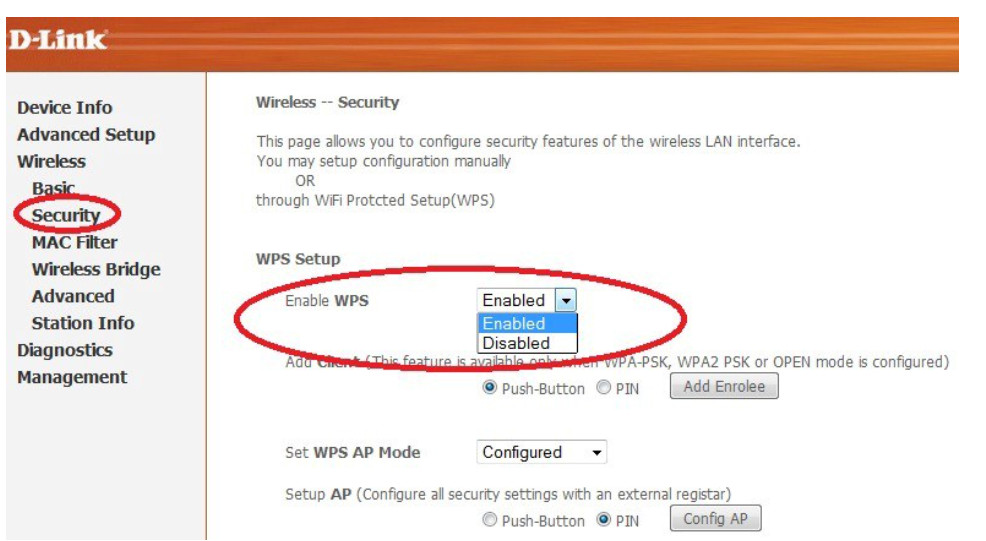Open Management menu
Image resolution: width=986 pixels, height=541 pixels.
pyautogui.click(x=72, y=378)
